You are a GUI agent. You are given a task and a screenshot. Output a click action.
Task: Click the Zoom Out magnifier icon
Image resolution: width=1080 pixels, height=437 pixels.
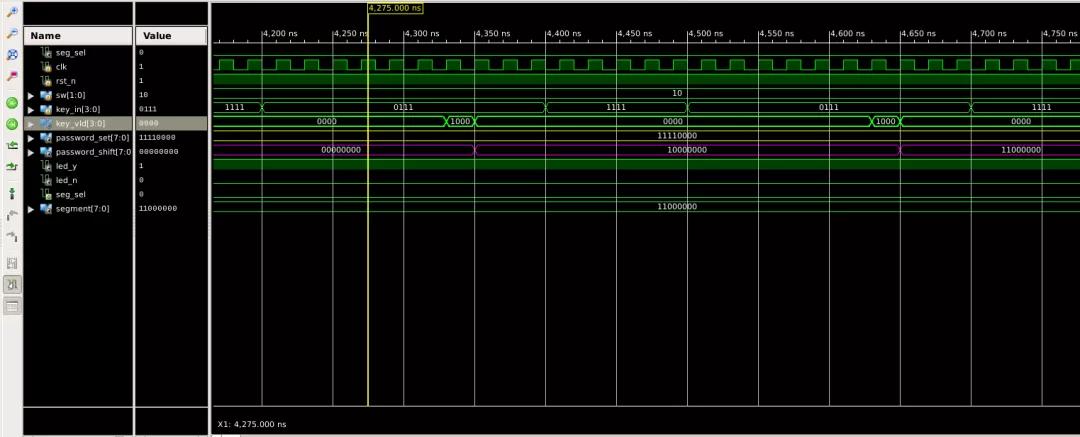[x=12, y=33]
